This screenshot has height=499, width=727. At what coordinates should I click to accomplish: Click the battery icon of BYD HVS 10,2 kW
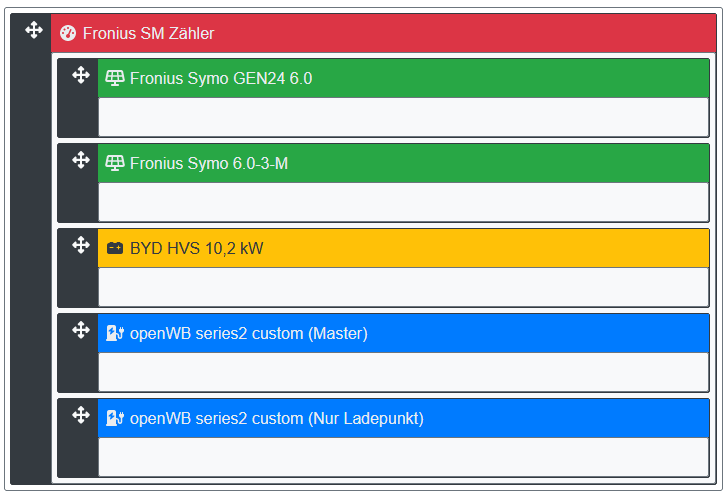(115, 248)
